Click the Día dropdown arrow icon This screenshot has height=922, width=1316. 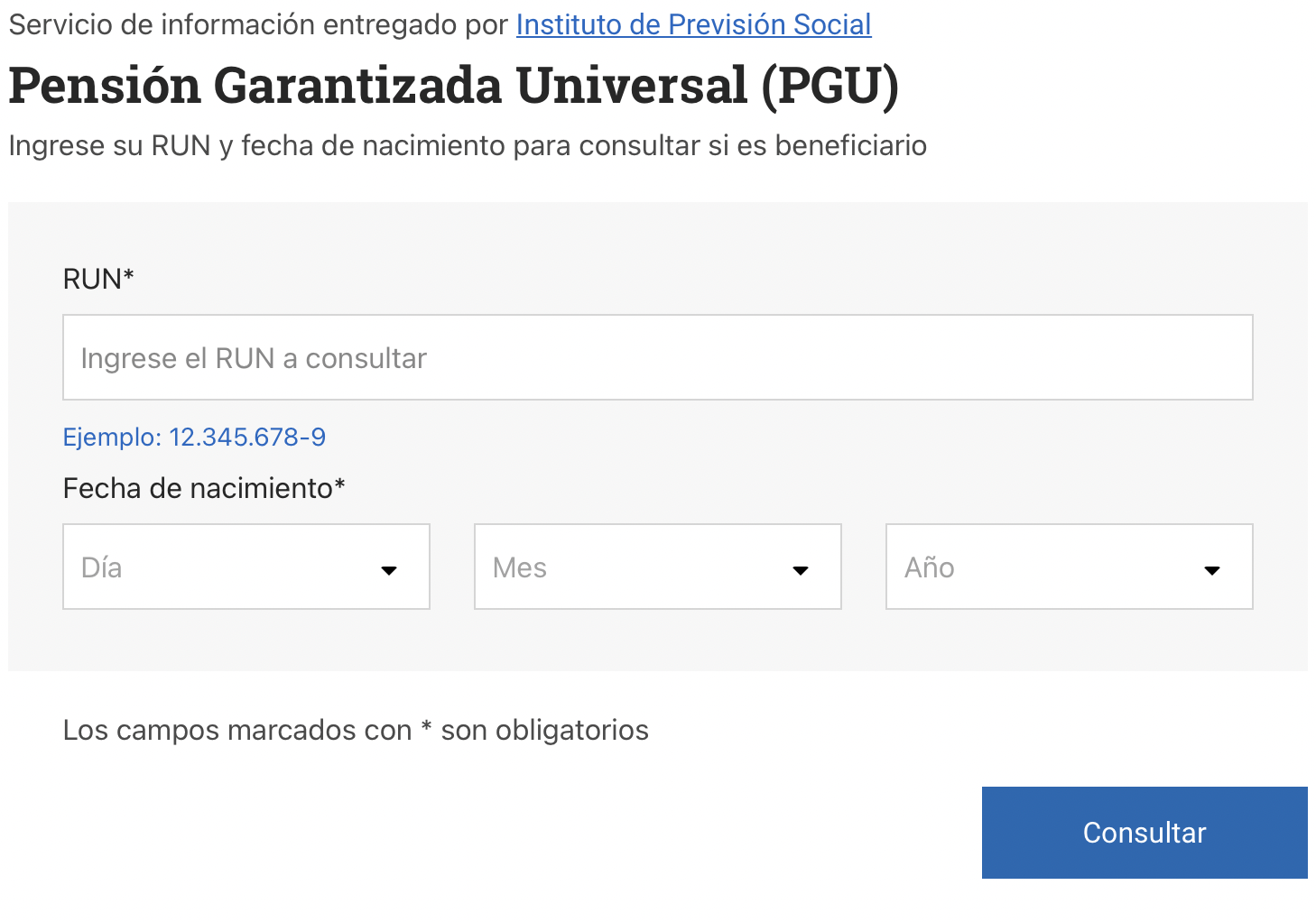(389, 570)
